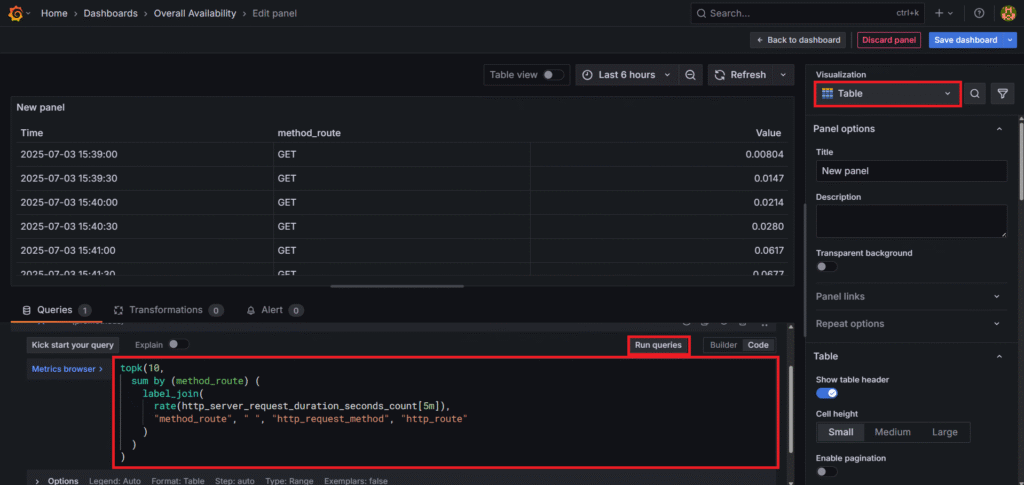Click the zoom out time range icon
Screen dimensions: 1024x485
[x=690, y=75]
